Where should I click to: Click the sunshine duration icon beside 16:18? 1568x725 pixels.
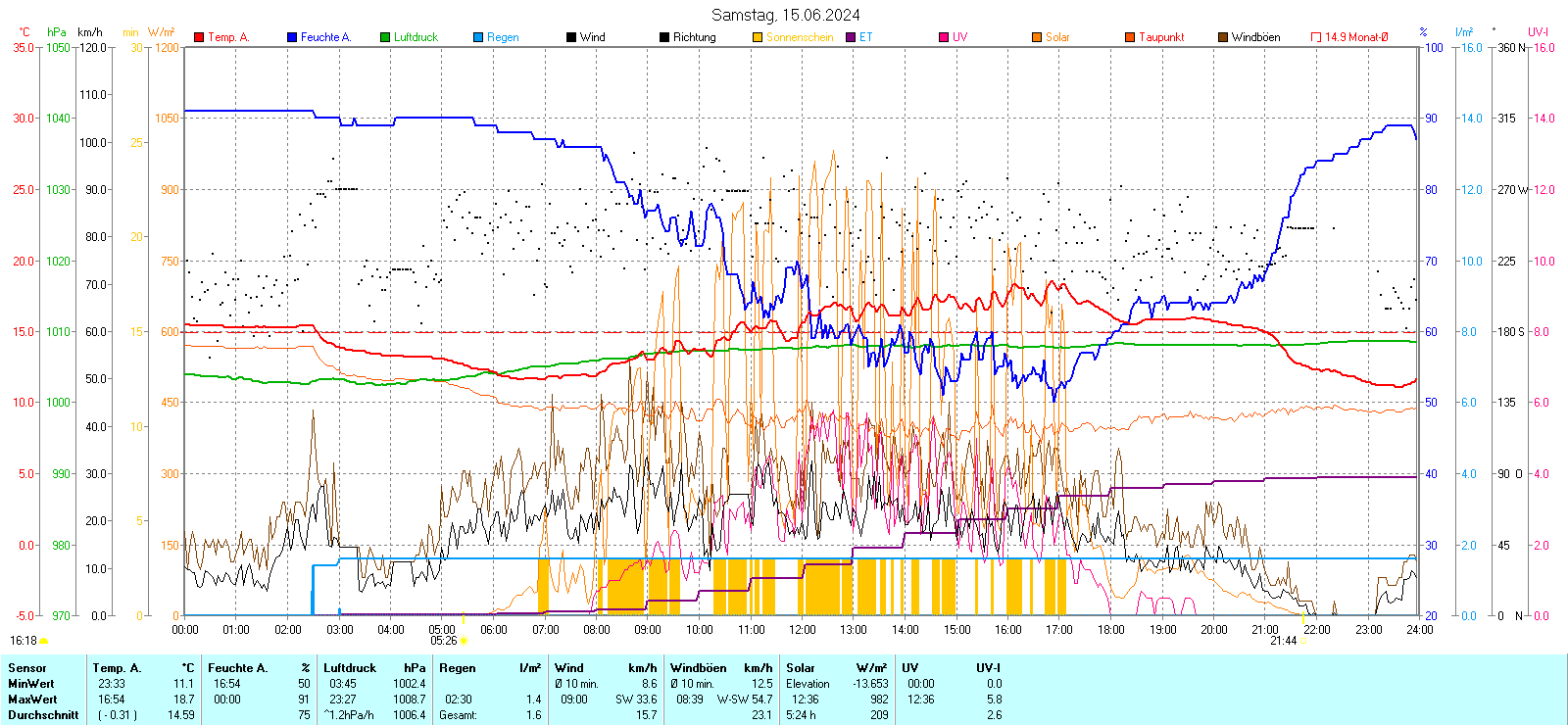[44, 641]
